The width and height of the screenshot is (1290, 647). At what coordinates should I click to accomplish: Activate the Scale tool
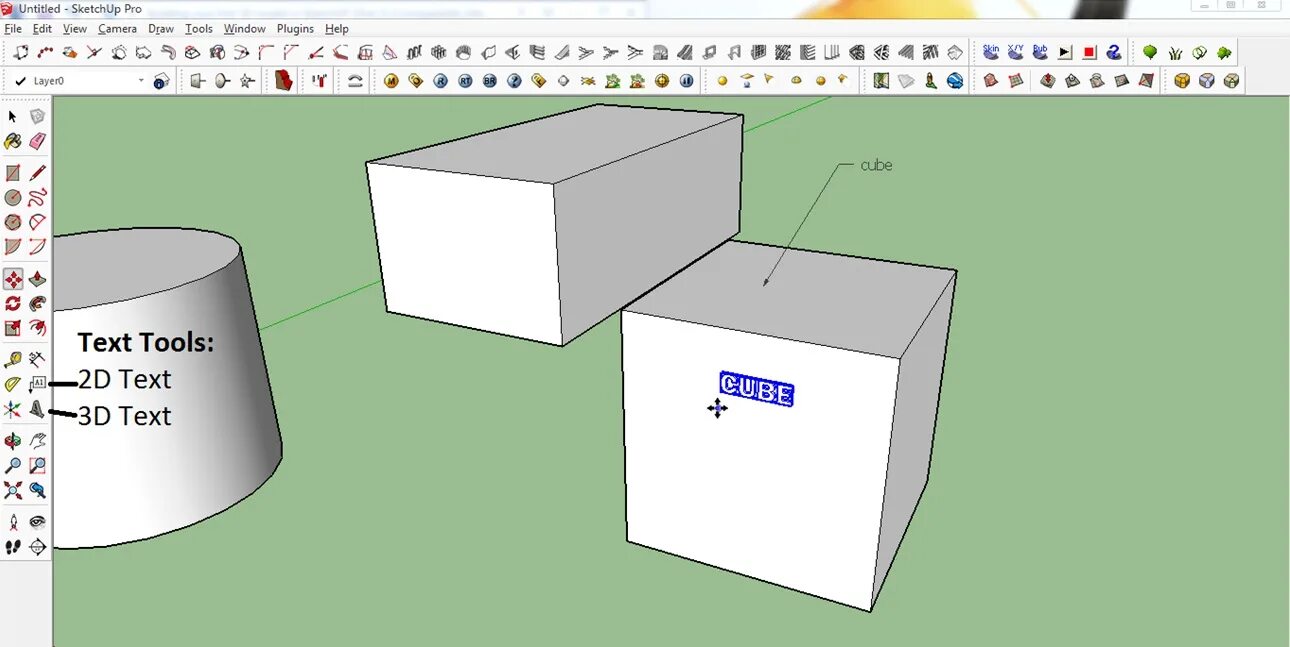click(x=13, y=328)
